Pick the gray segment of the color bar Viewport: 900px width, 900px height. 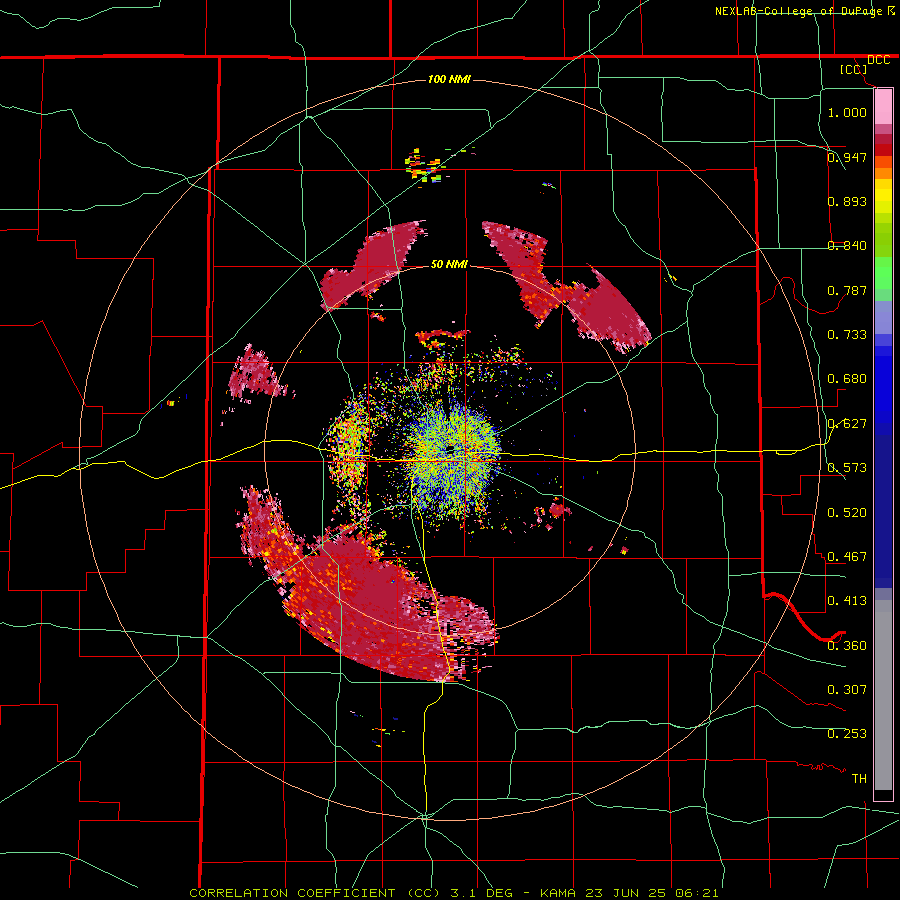pyautogui.click(x=883, y=695)
